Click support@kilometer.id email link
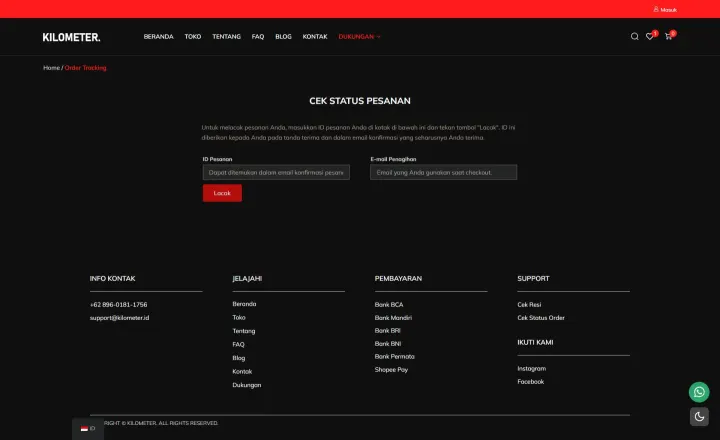 119,318
